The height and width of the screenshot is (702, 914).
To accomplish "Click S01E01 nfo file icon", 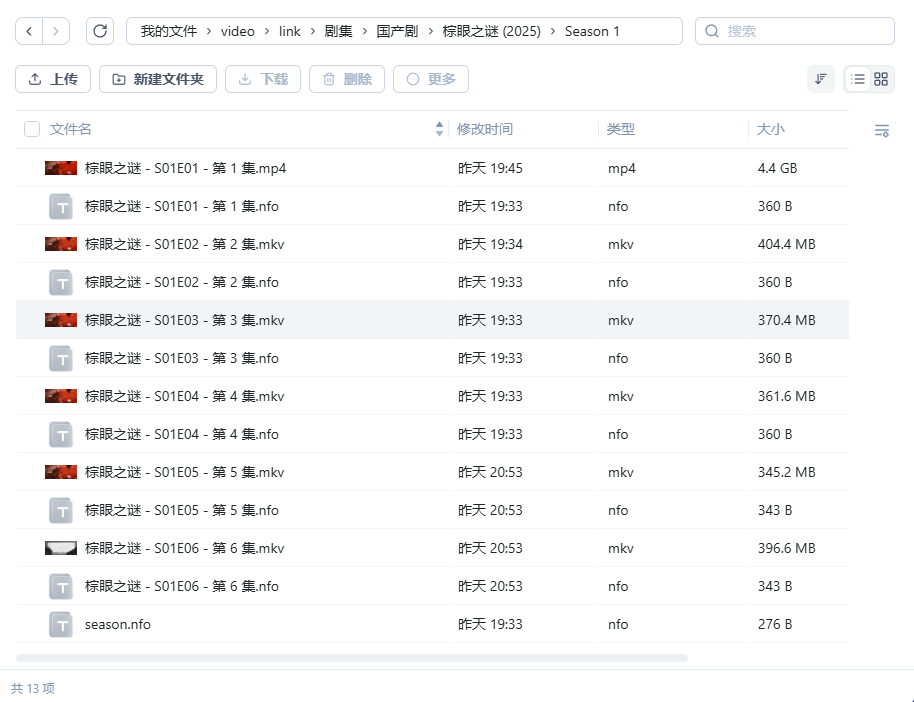I will (61, 206).
